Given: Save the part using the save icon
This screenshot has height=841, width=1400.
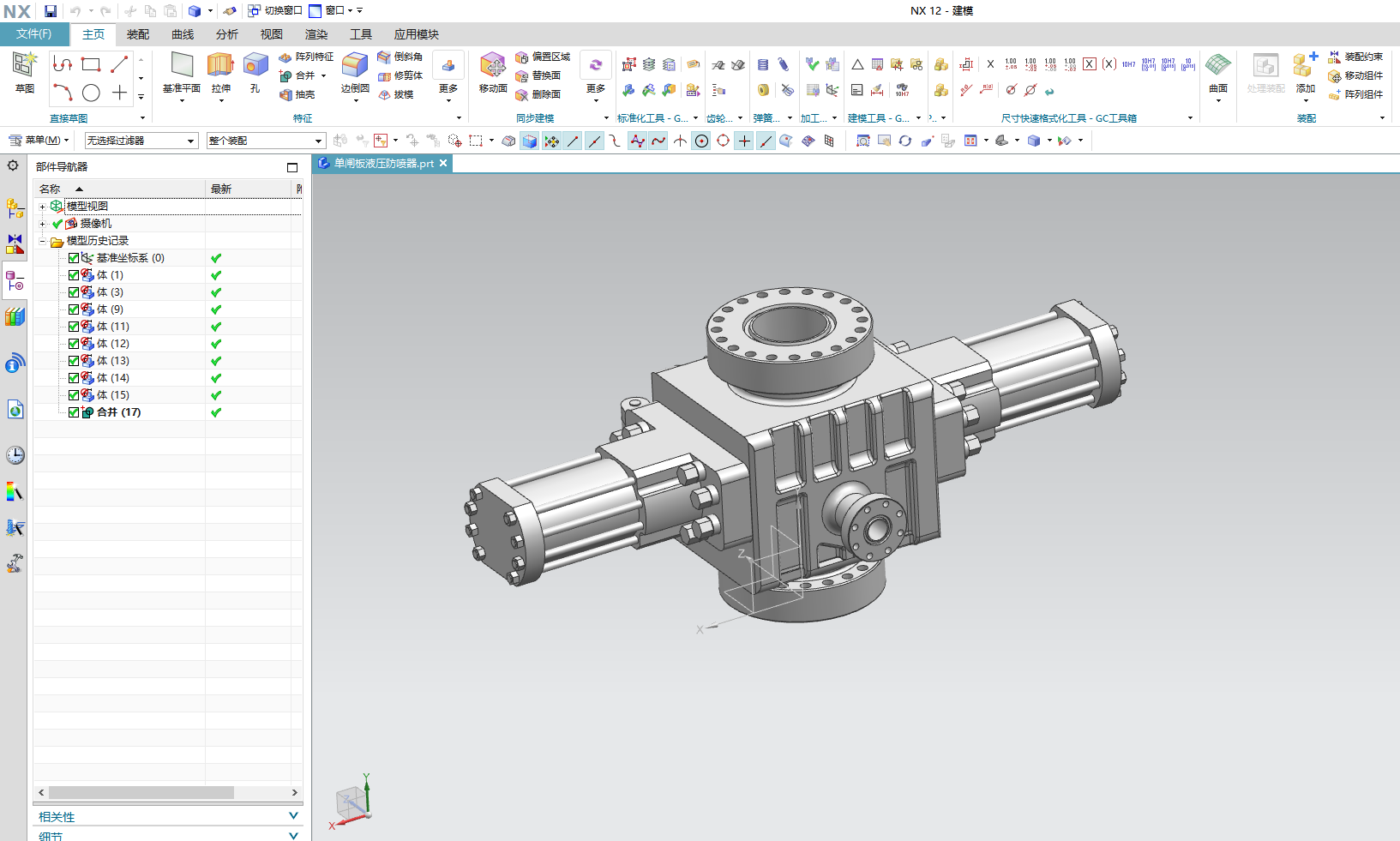Looking at the screenshot, I should pyautogui.click(x=50, y=10).
